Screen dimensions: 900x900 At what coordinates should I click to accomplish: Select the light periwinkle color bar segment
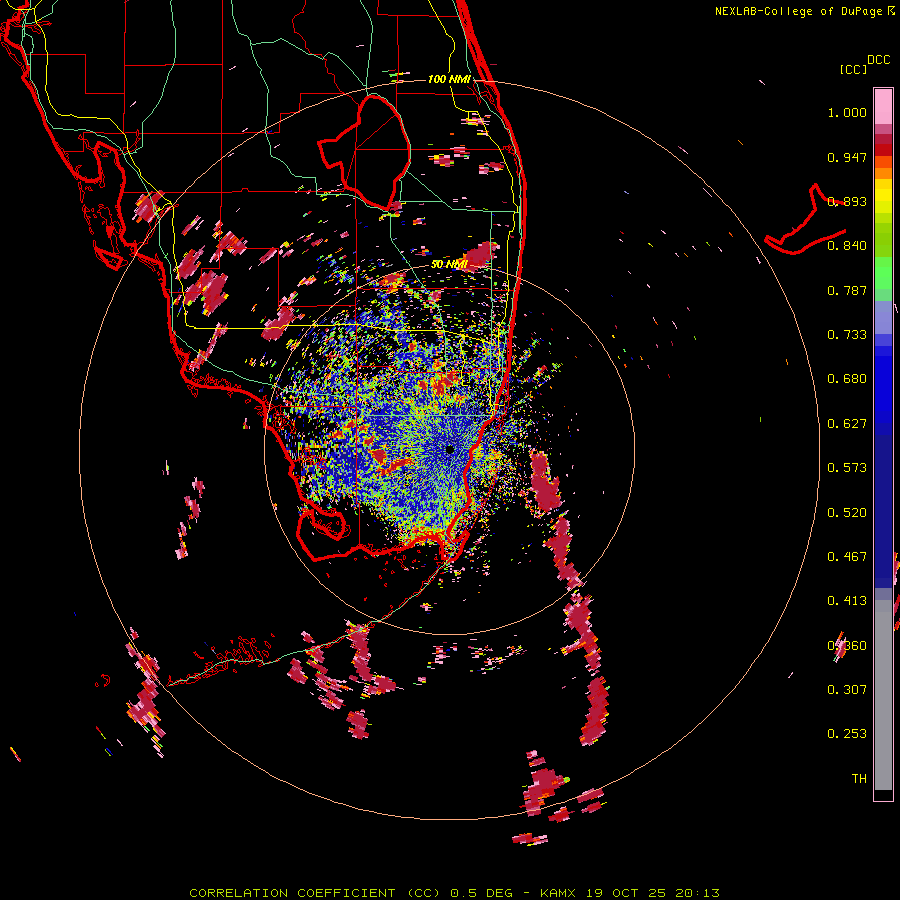click(x=883, y=317)
